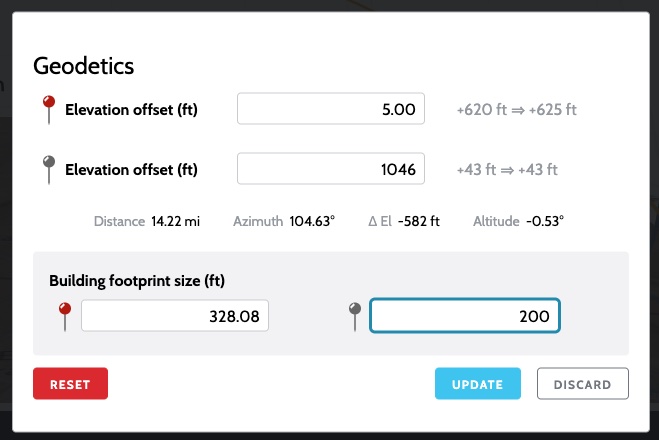Click the Azimuth value 104.63°
This screenshot has height=440, width=659.
(312, 221)
